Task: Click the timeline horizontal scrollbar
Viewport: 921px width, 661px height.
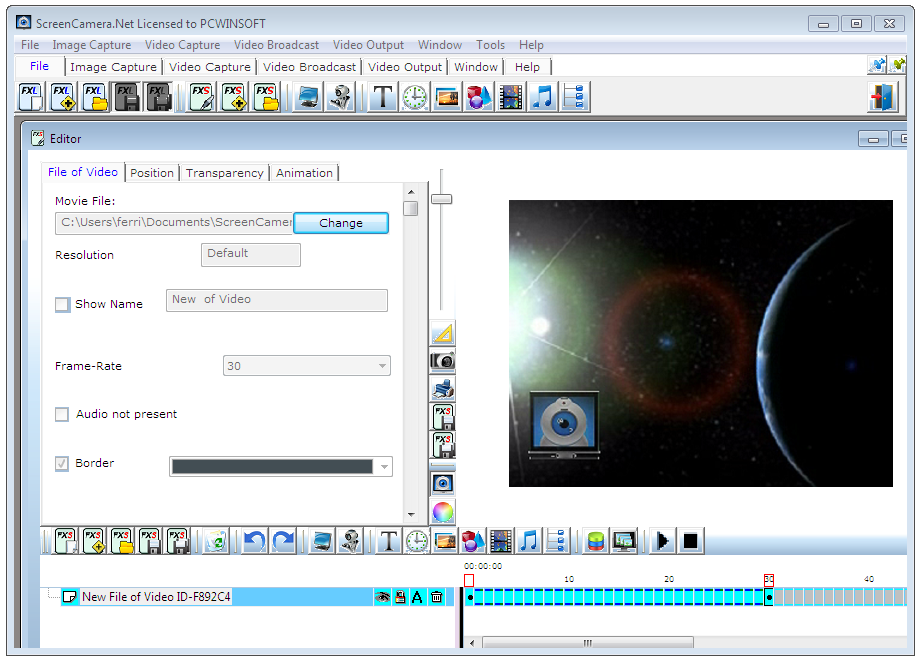Action: [x=587, y=643]
